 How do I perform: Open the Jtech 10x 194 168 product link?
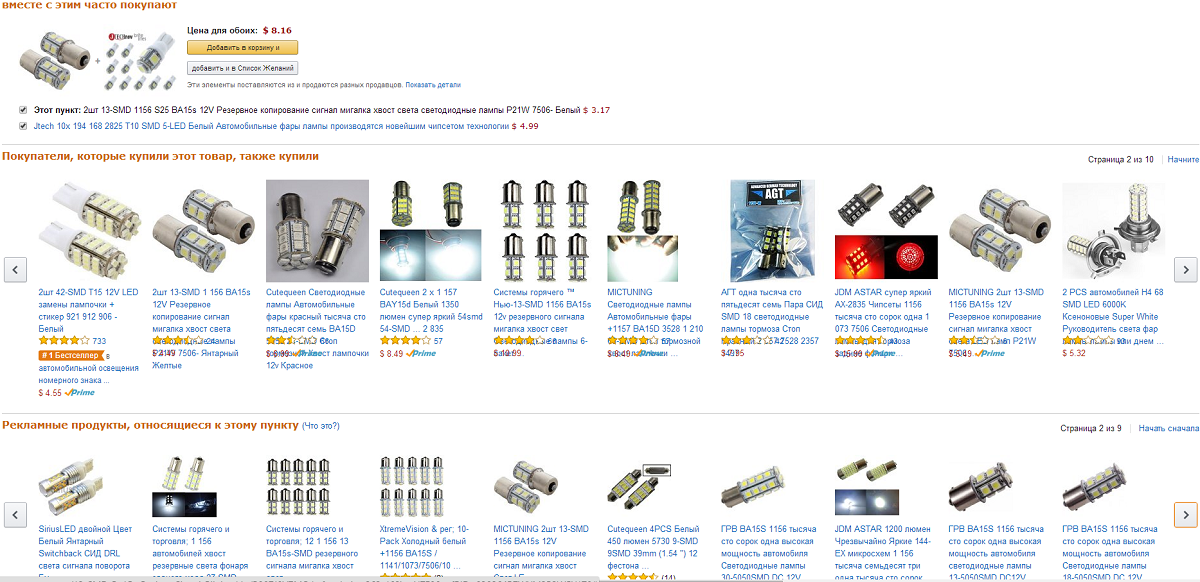(271, 126)
